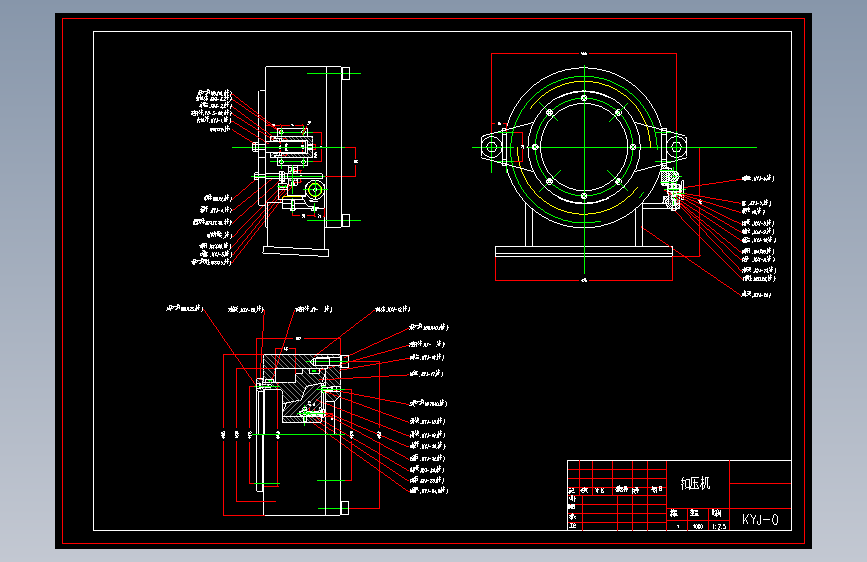Click the center of the large circular ring view
This screenshot has width=867, height=562.
[x=584, y=147]
